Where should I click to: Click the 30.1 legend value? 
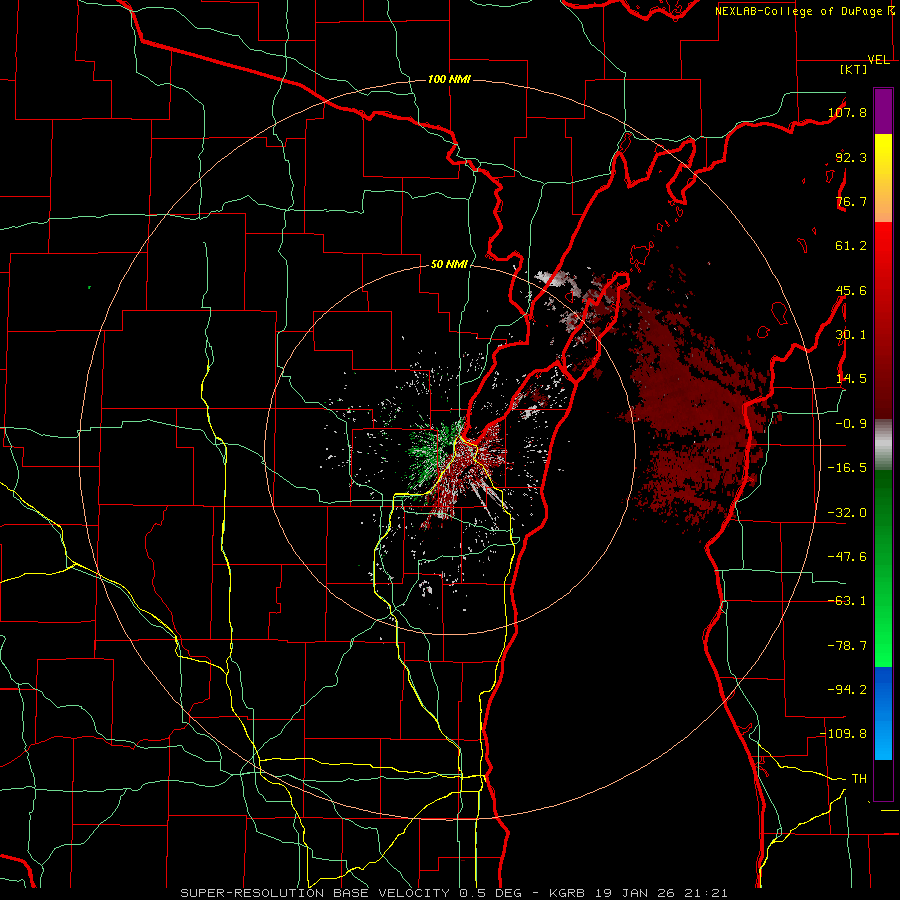click(851, 335)
